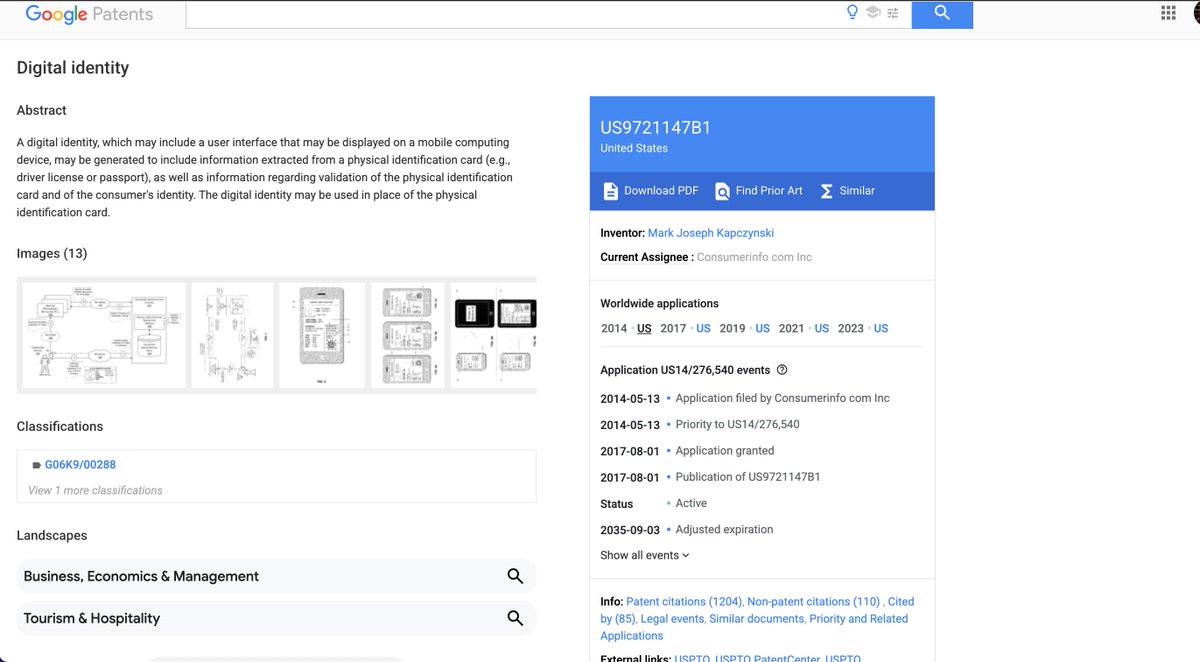Screen dimensions: 1200x662
Task: Open the Similar documents link
Action: tap(756, 619)
